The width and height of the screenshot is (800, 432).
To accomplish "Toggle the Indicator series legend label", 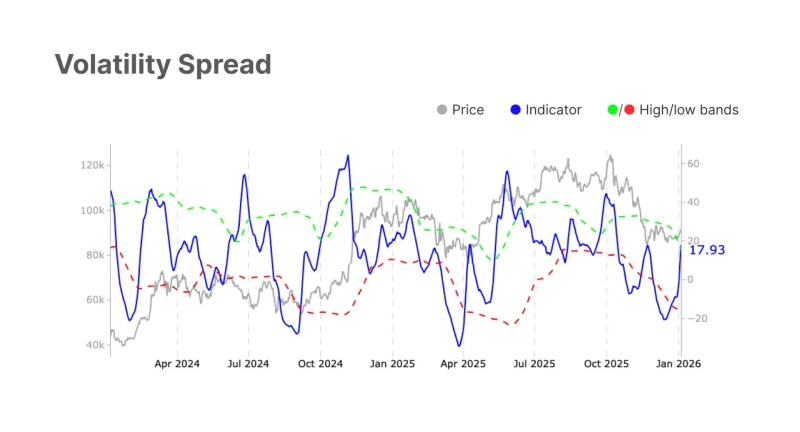I will (x=552, y=109).
